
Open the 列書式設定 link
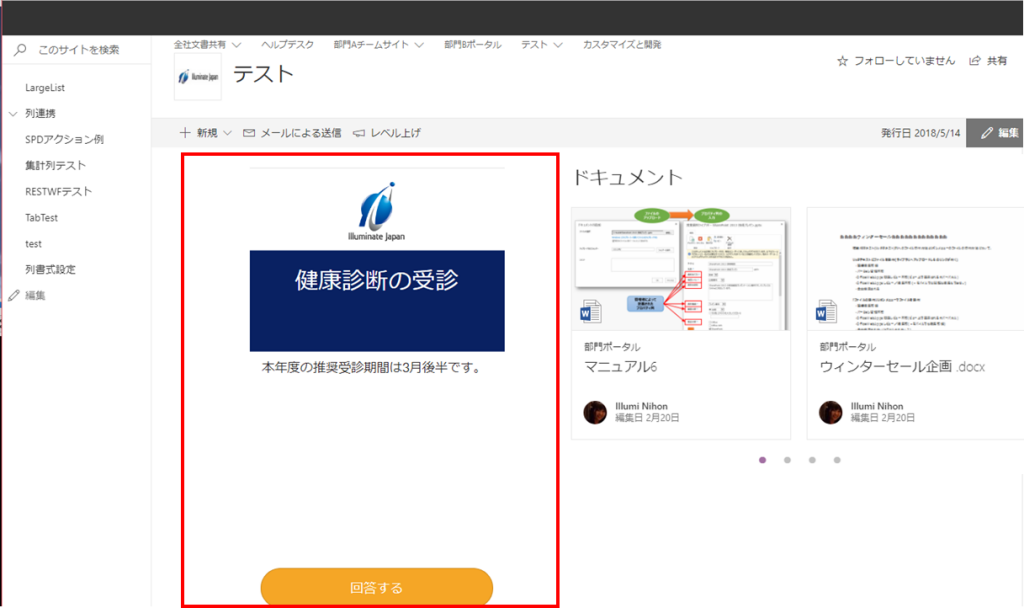click(50, 269)
